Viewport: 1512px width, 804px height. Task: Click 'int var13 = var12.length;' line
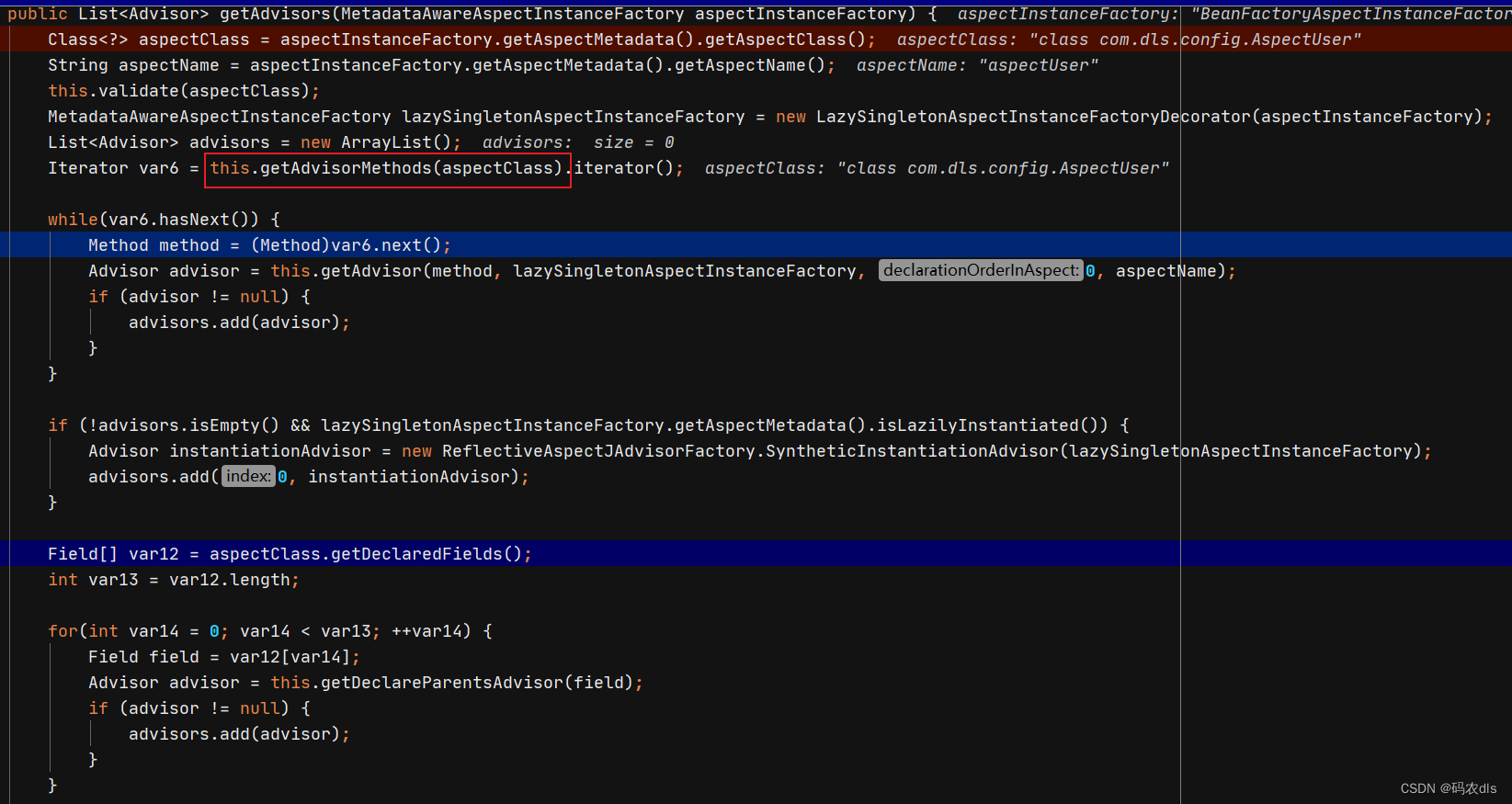click(174, 580)
